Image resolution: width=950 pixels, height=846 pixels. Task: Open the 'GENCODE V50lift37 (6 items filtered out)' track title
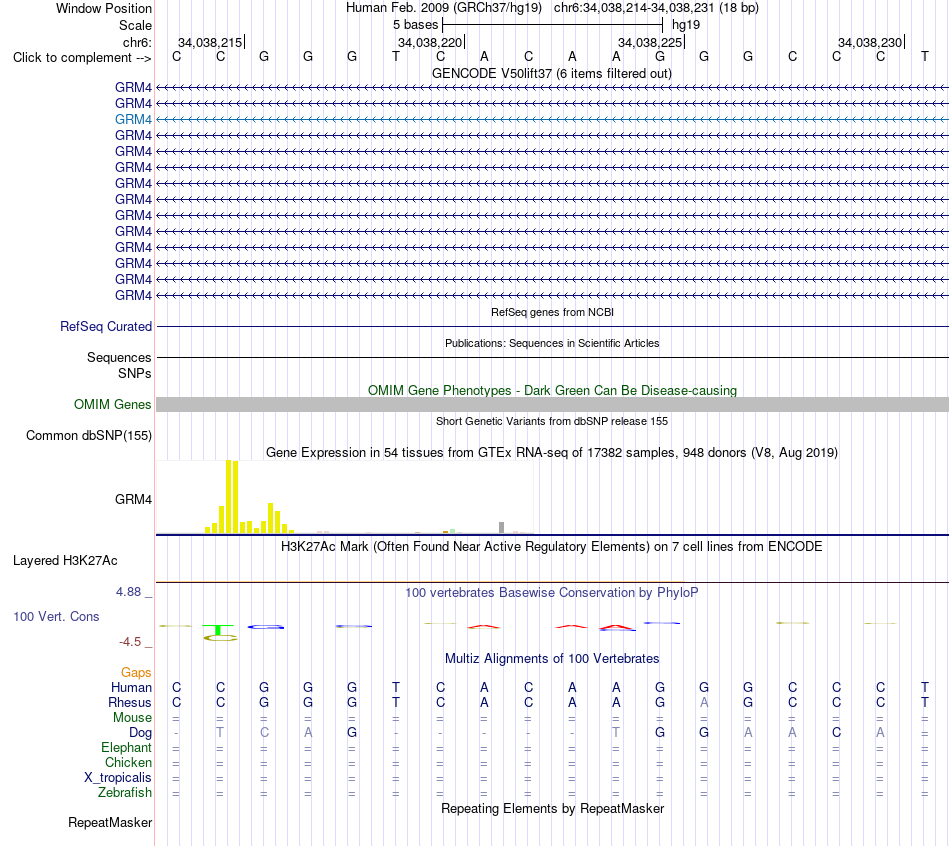click(x=551, y=73)
